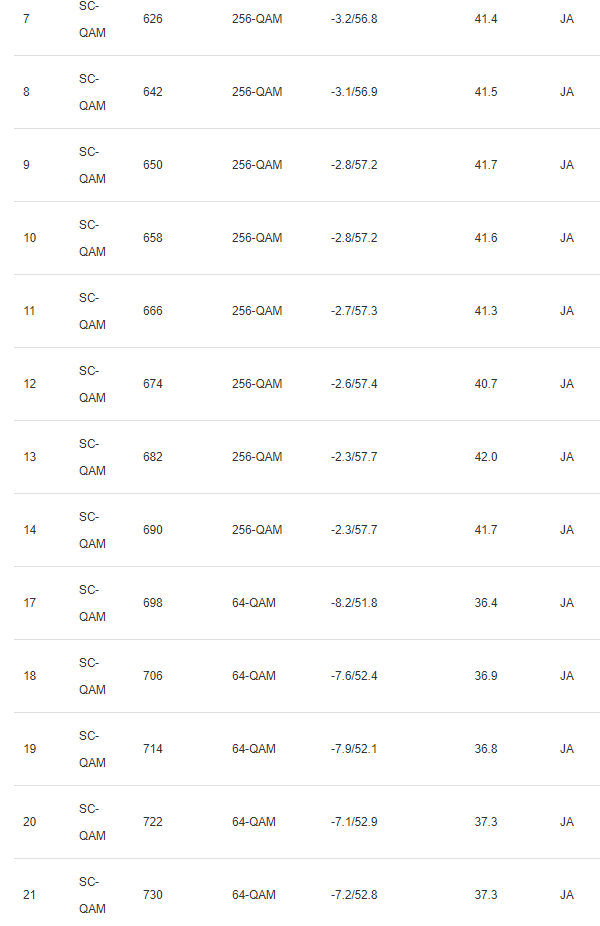The height and width of the screenshot is (926, 600).
Task: Click the -8.2/51.8 power level cell
Action: 354,603
